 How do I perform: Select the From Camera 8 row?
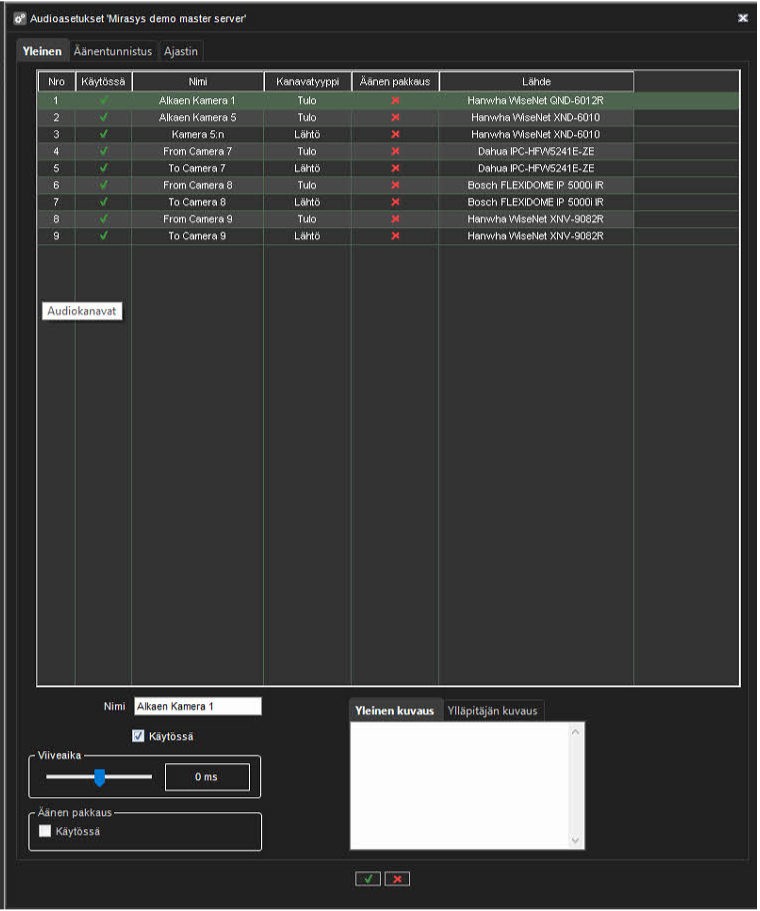click(197, 185)
